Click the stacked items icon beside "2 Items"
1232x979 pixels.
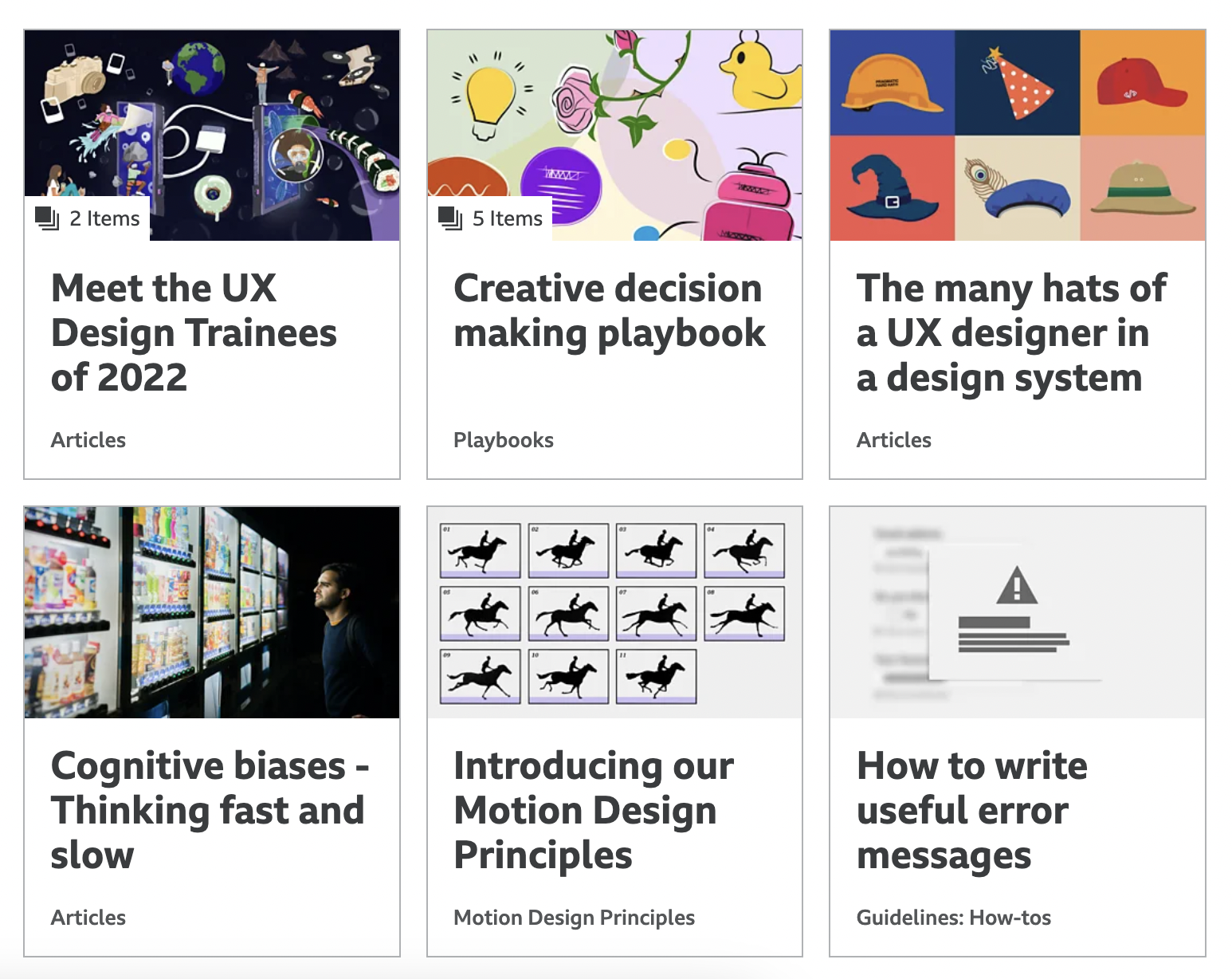point(48,218)
